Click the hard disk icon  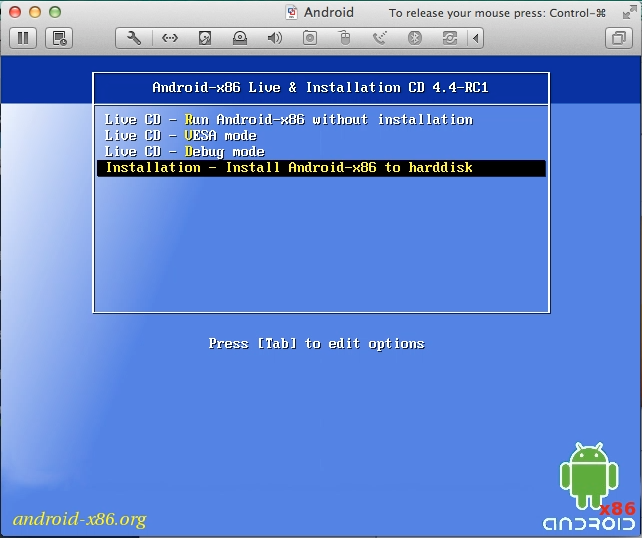[x=205, y=38]
